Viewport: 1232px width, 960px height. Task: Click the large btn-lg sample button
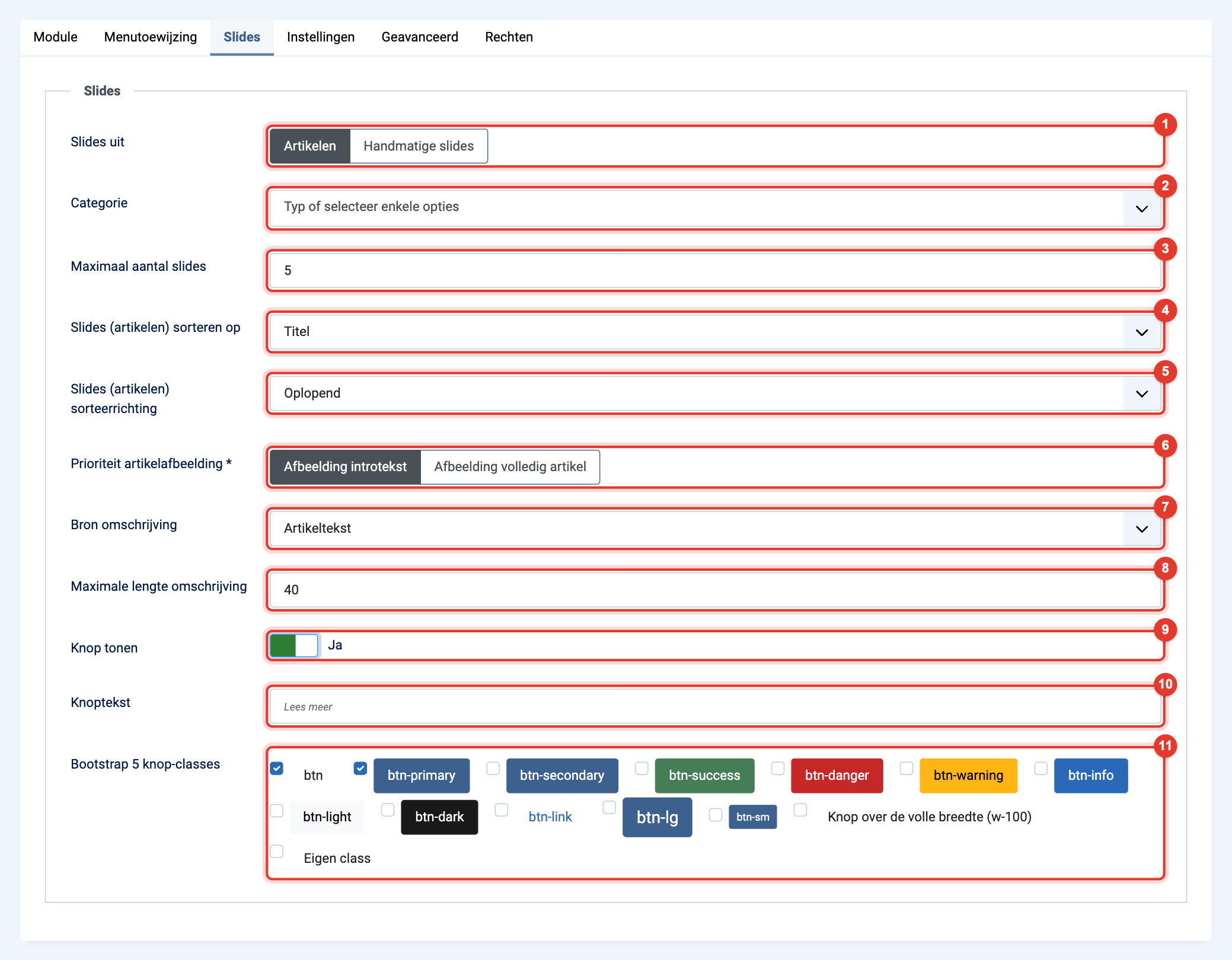[x=658, y=817]
